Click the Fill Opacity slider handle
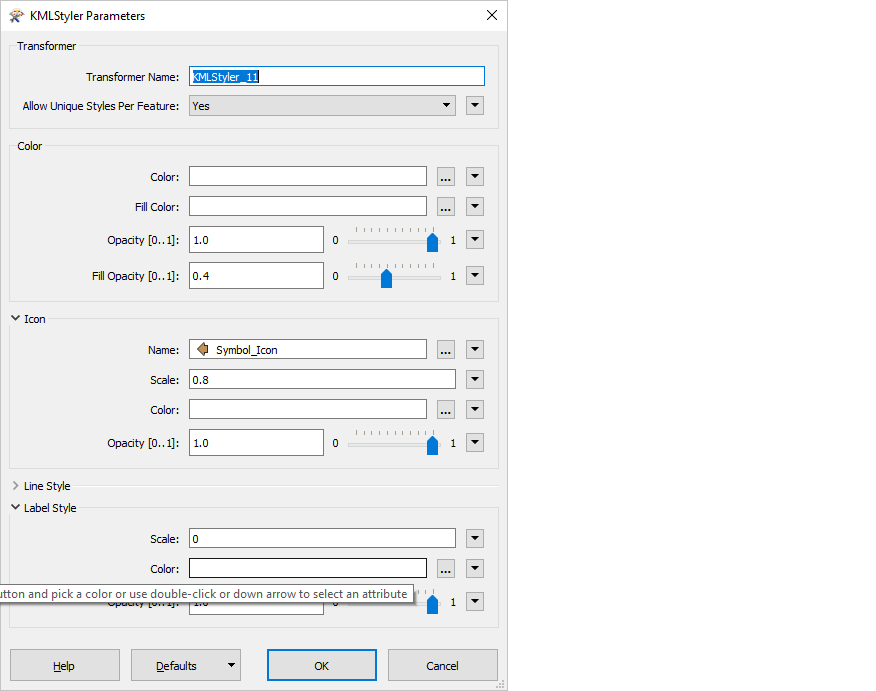Image resolution: width=876 pixels, height=691 pixels. pos(386,279)
